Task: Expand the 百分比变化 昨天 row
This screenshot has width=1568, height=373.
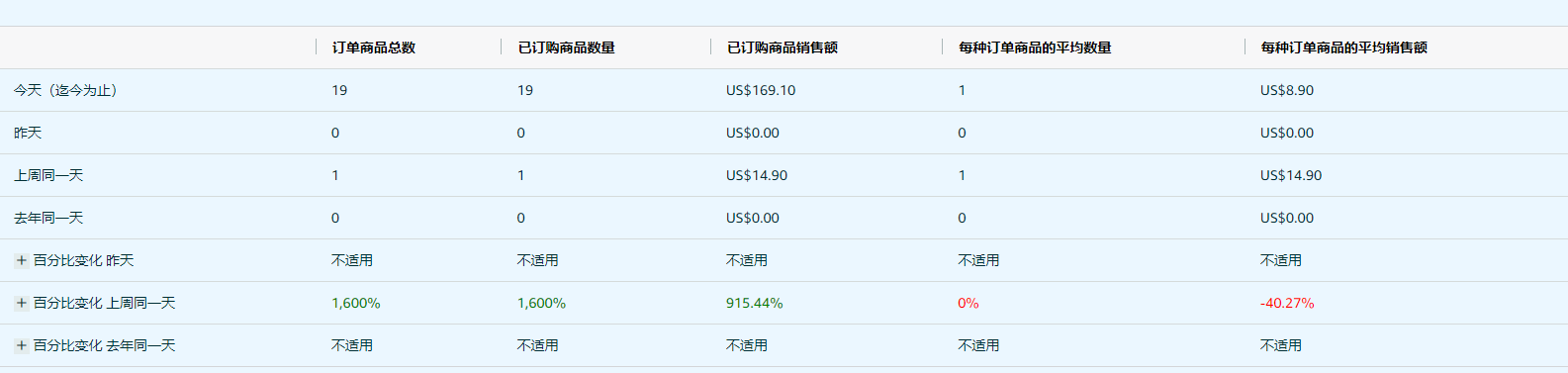Action: pyautogui.click(x=21, y=260)
